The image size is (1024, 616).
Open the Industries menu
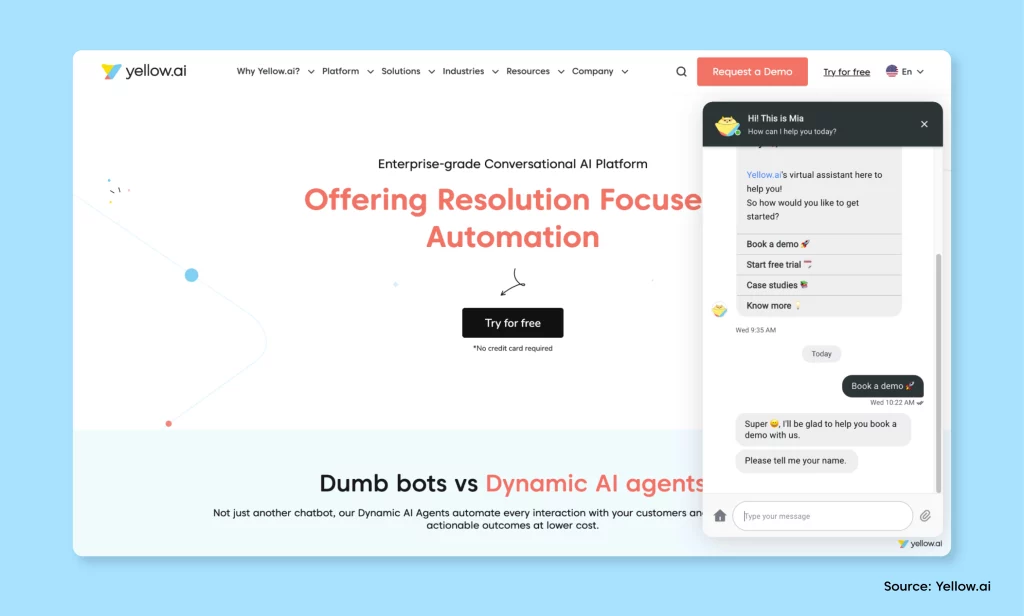[463, 71]
